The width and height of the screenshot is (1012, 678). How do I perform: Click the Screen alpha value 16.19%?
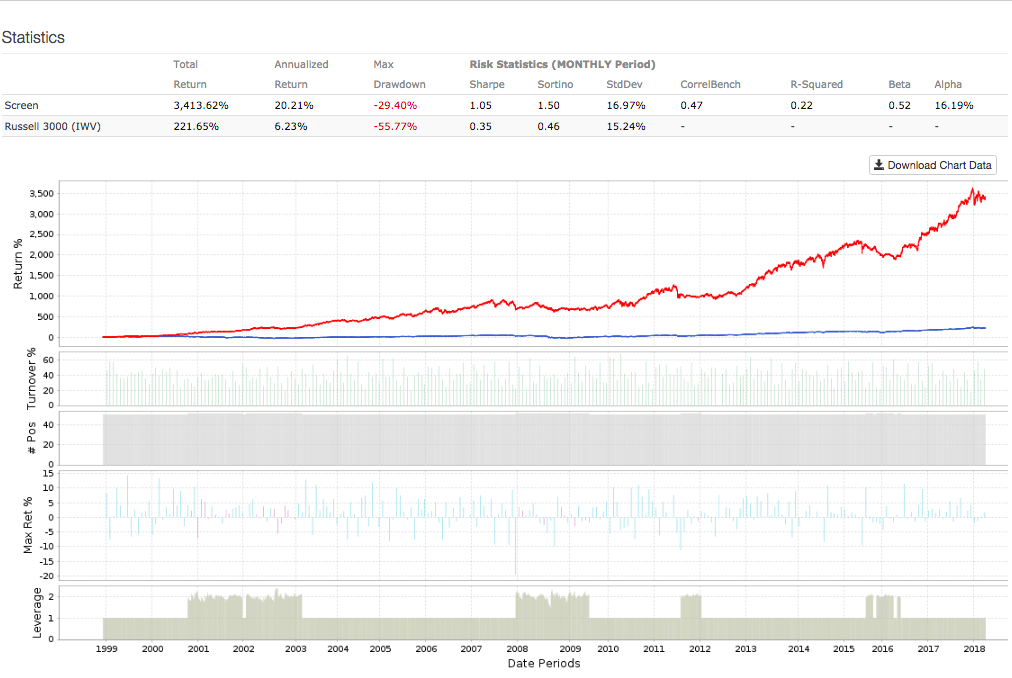(x=954, y=105)
